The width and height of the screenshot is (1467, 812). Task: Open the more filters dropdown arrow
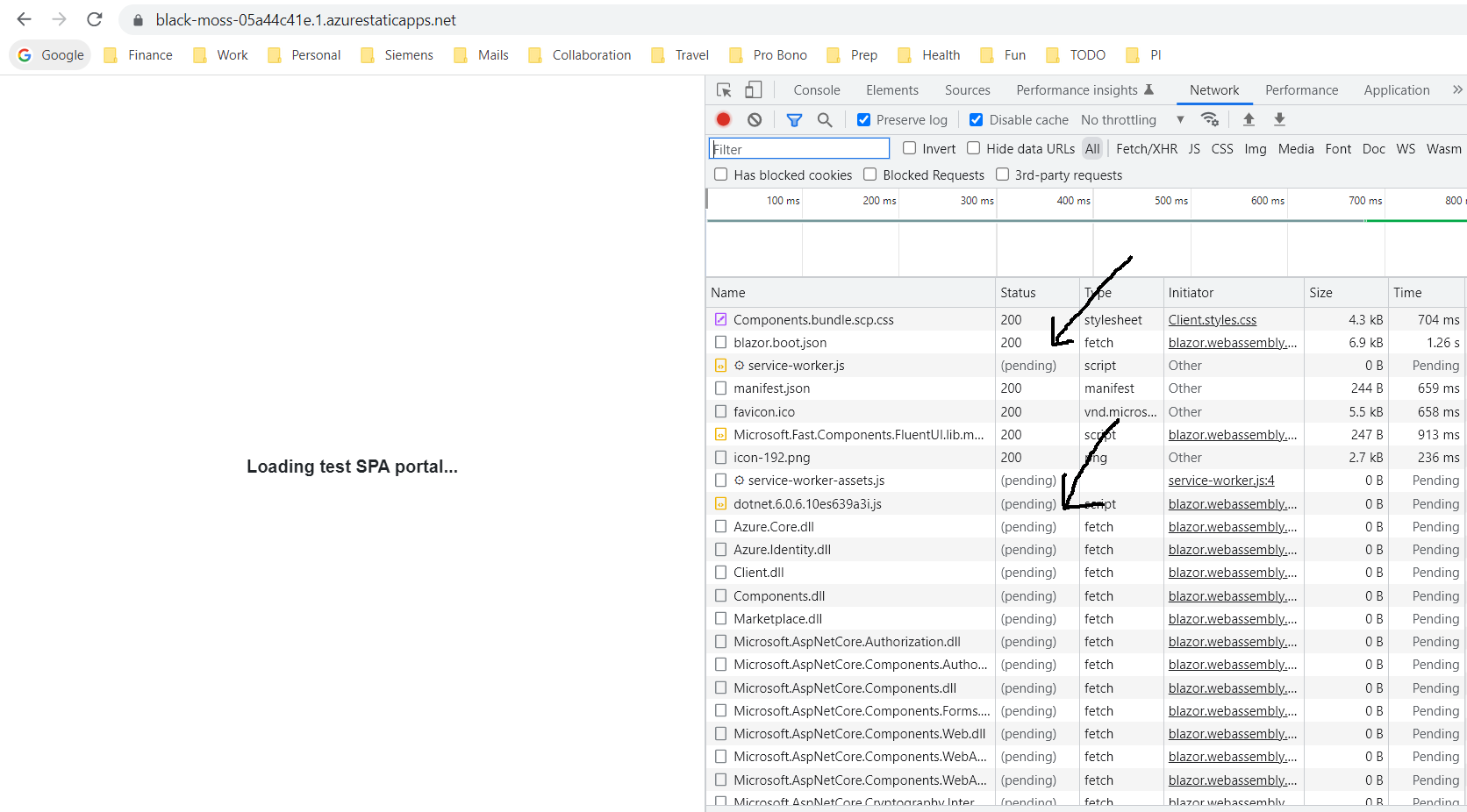coord(1180,119)
